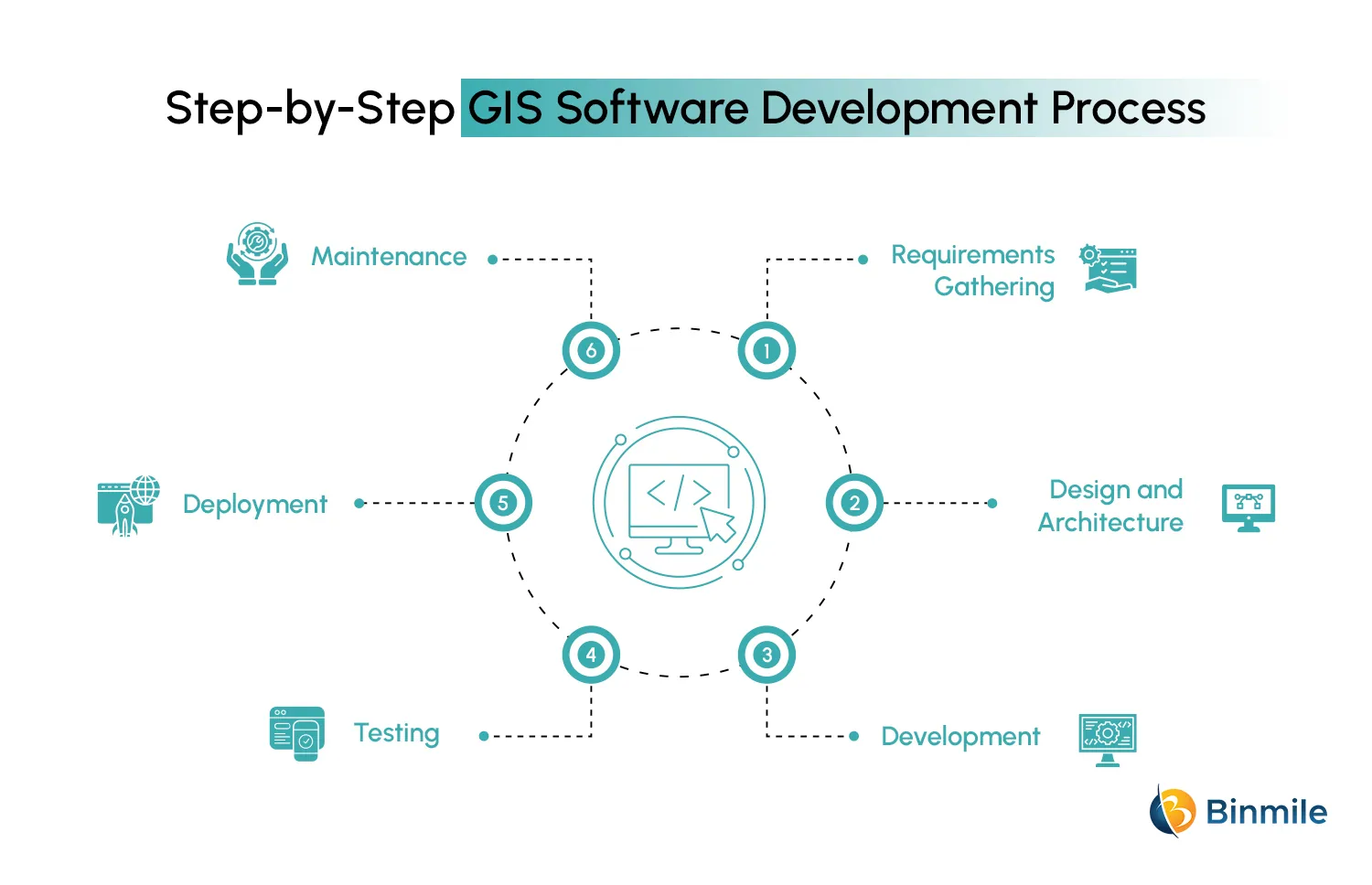Click the central code monitor icon
1372x885 pixels.
tap(679, 503)
